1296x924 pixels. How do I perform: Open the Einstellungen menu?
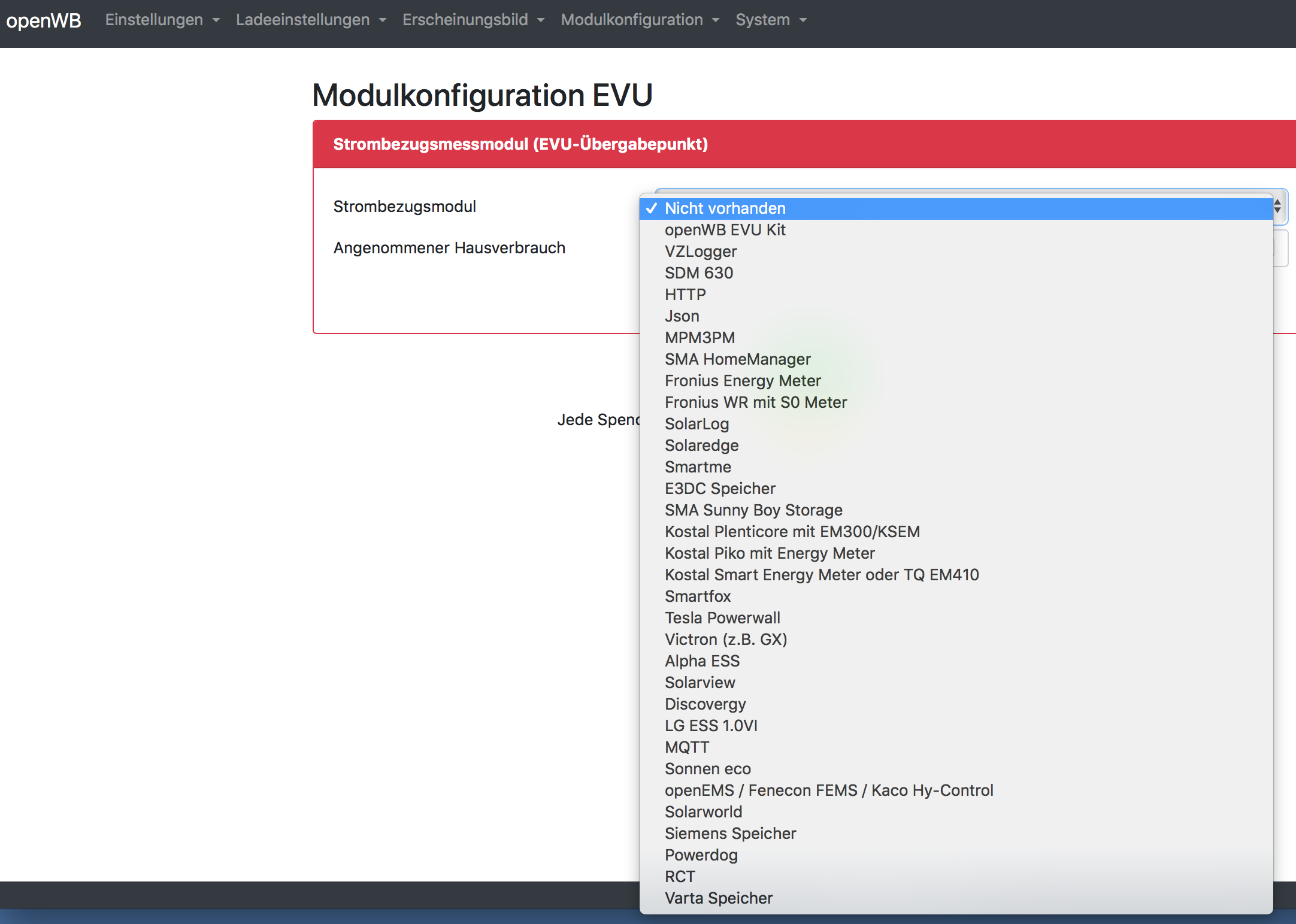coord(162,20)
